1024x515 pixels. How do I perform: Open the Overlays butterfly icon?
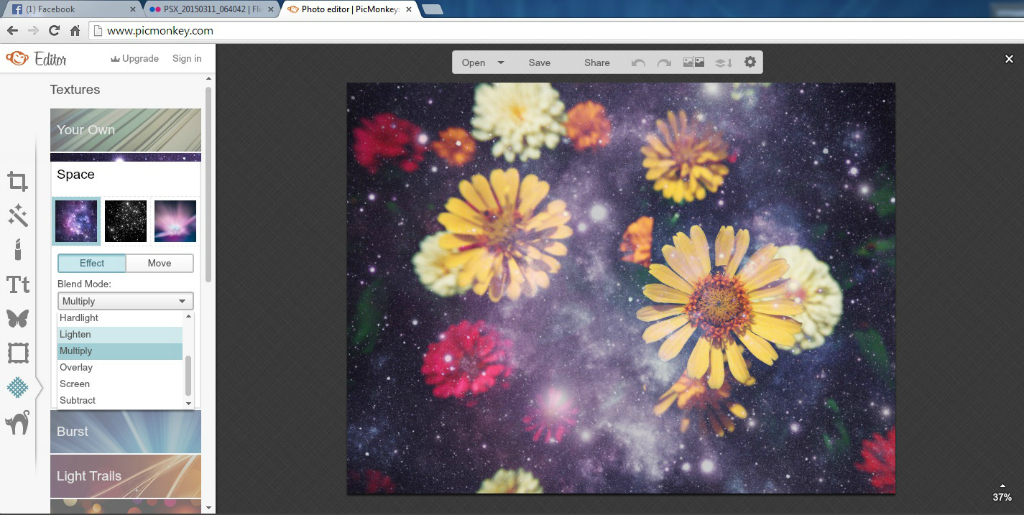coord(18,319)
